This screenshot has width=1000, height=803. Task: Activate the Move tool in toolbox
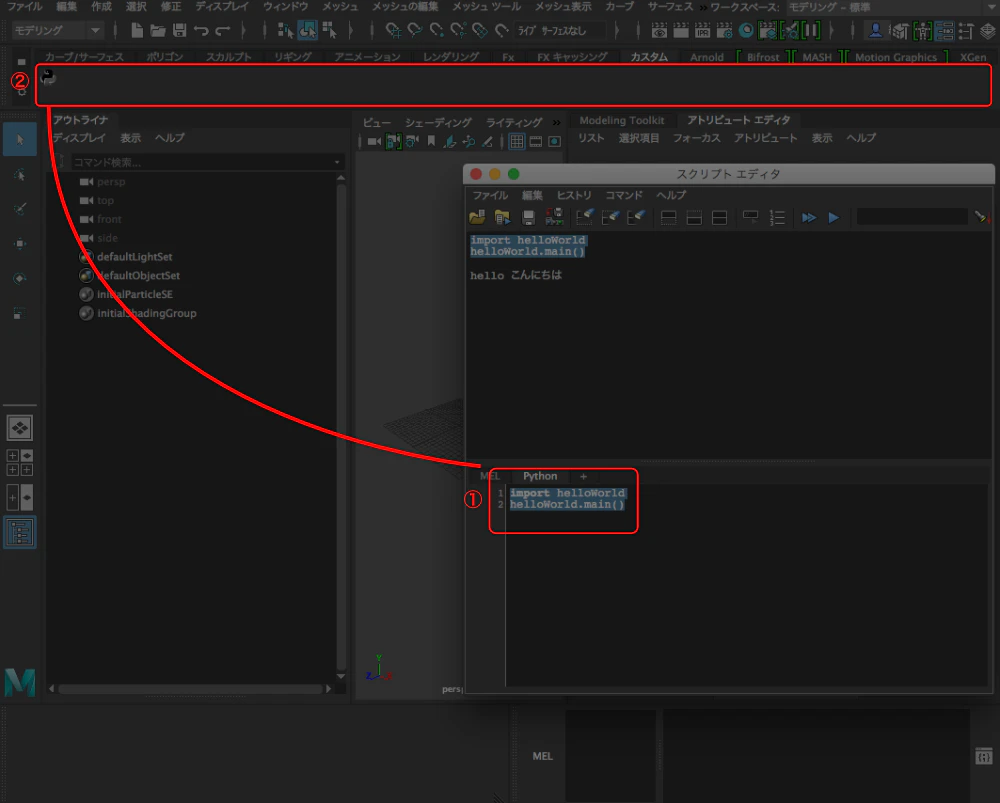(x=20, y=243)
